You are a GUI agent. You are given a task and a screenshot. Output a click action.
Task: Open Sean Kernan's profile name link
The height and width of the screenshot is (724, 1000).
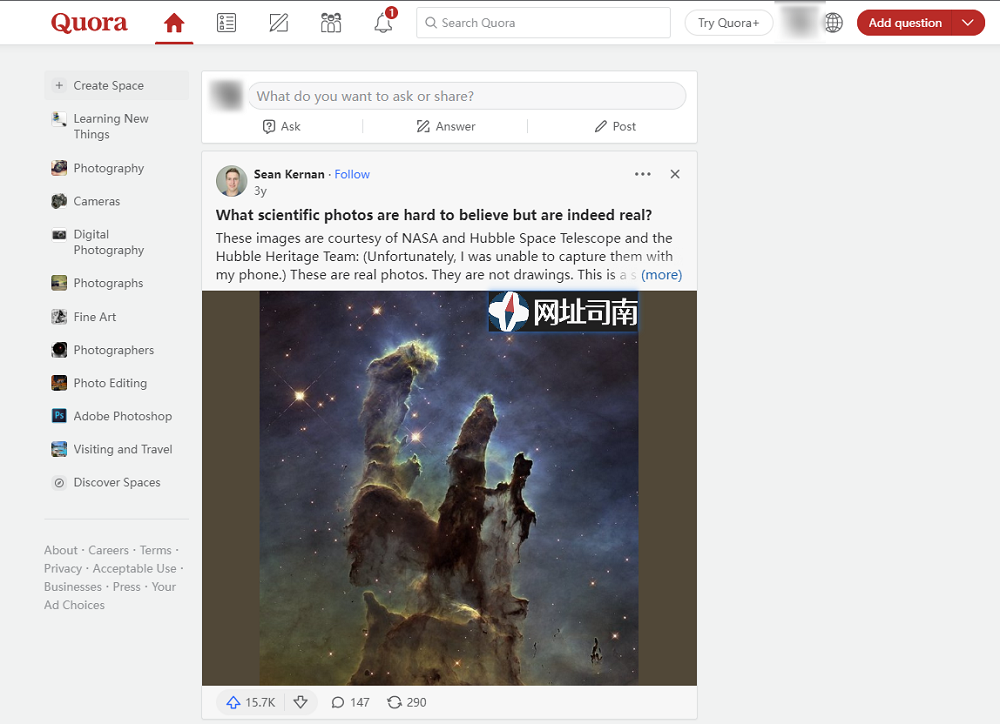pos(289,174)
